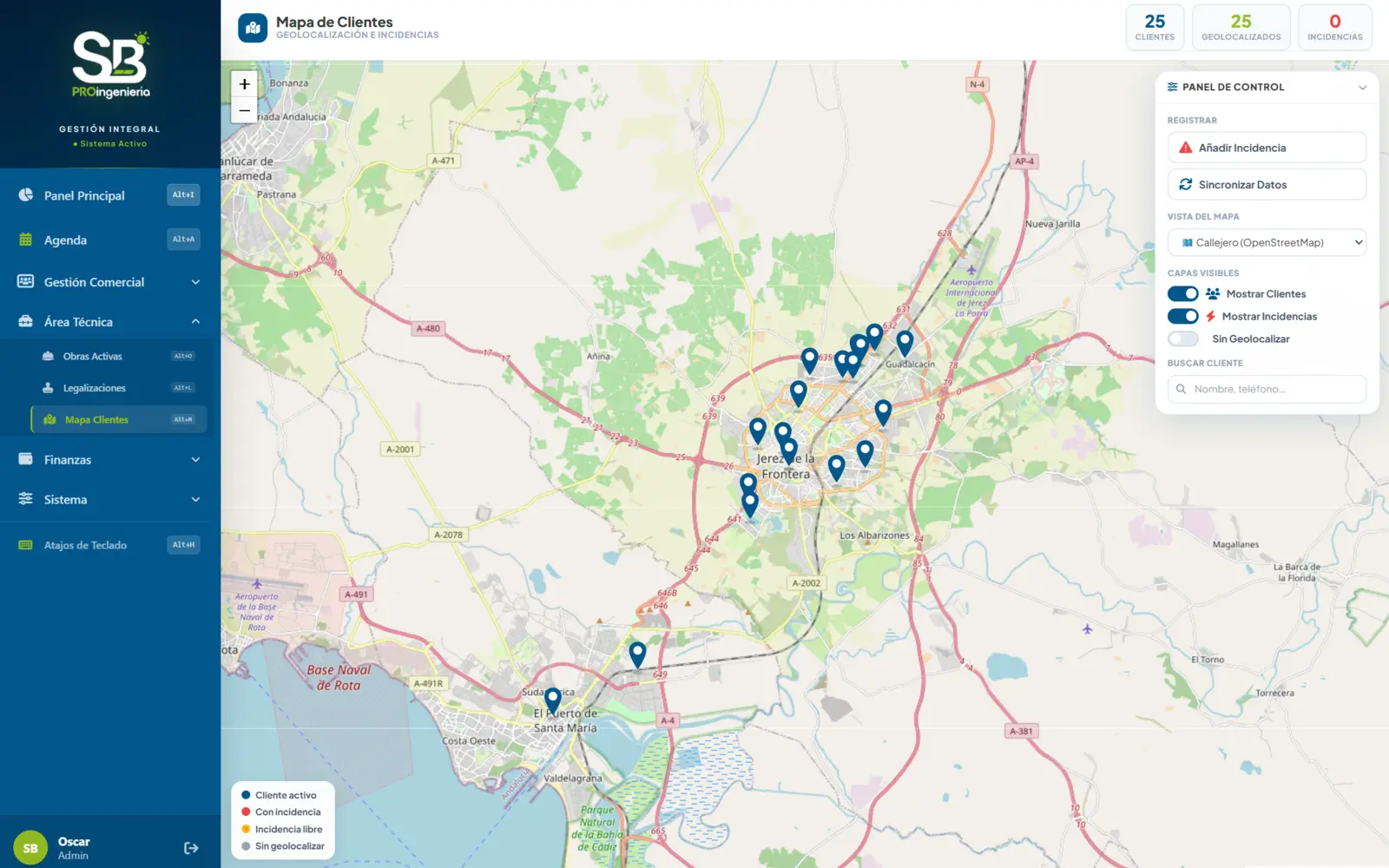Click the lightning bolt icon next to Mostrar Incidencias

1210,316
